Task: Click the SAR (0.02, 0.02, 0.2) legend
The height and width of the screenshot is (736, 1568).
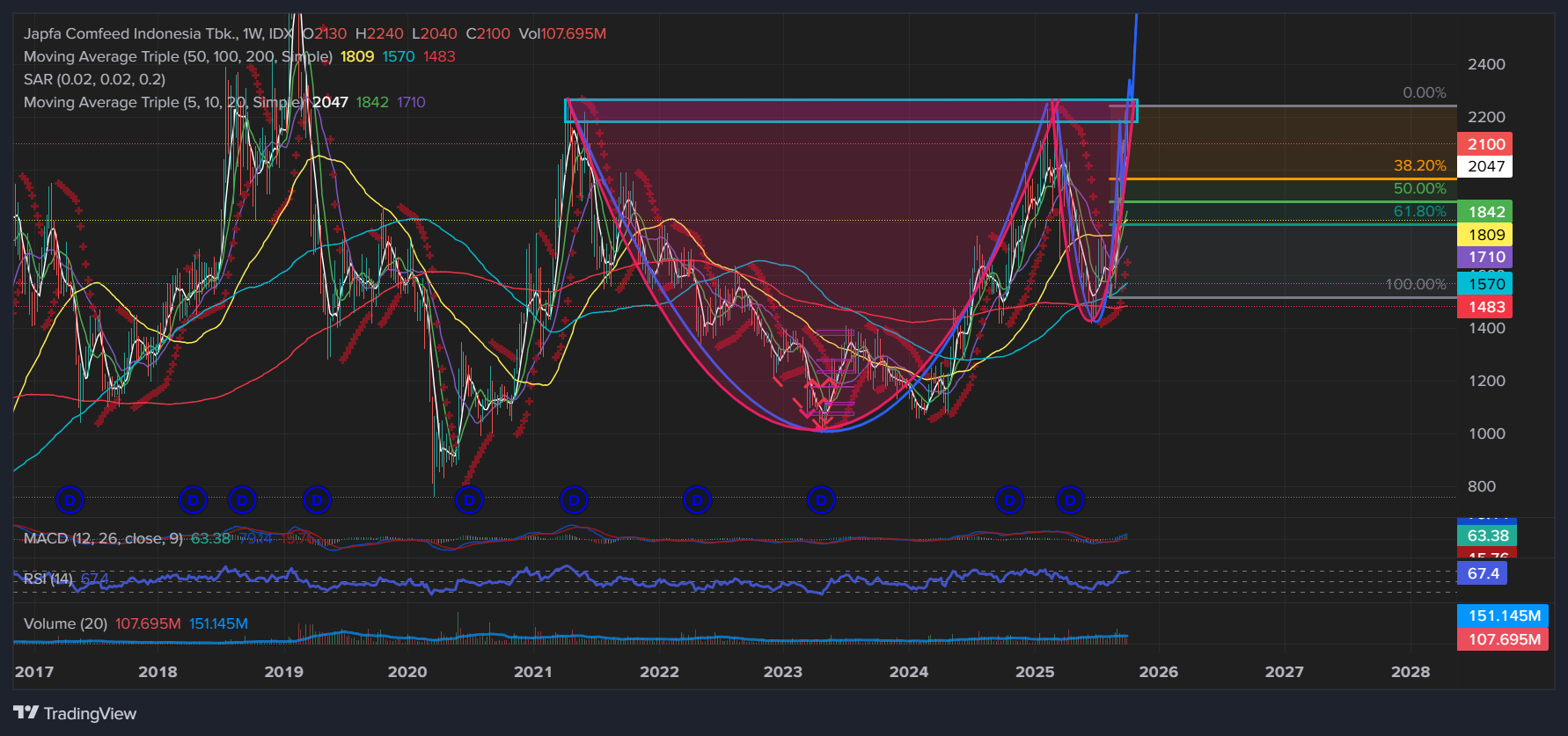Action: coord(94,79)
